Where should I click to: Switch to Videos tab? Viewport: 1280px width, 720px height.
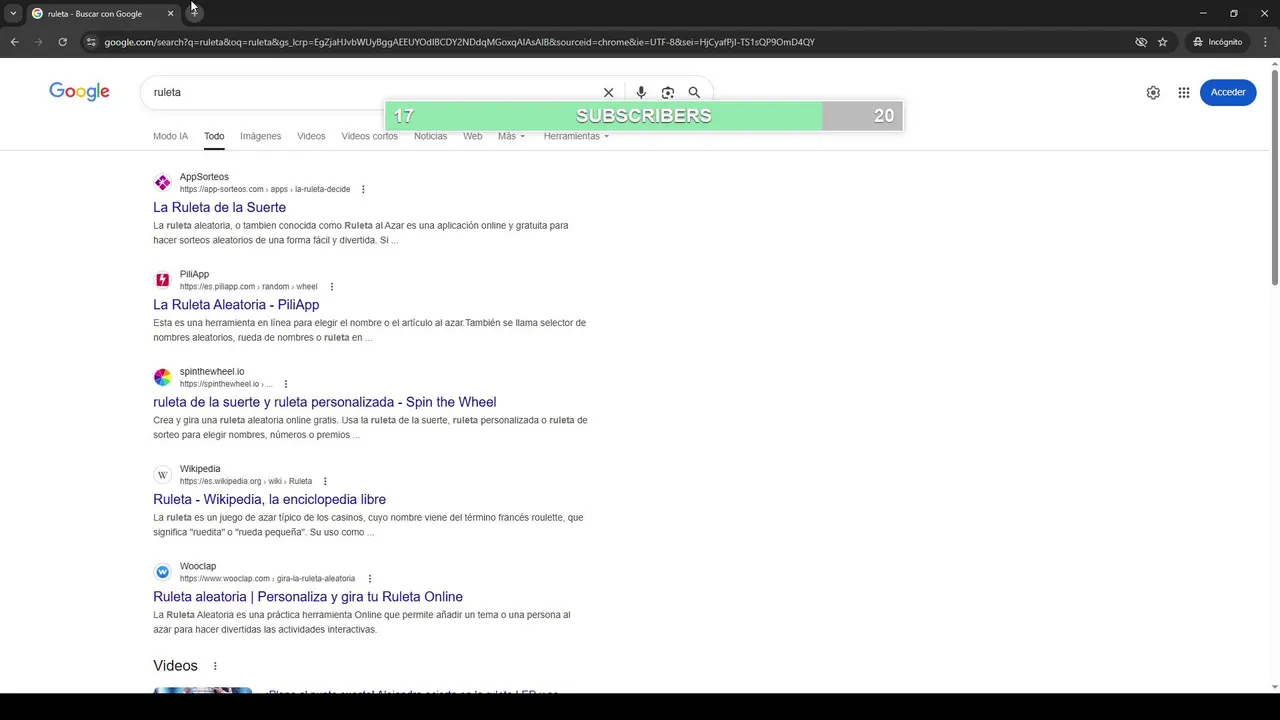coord(311,136)
